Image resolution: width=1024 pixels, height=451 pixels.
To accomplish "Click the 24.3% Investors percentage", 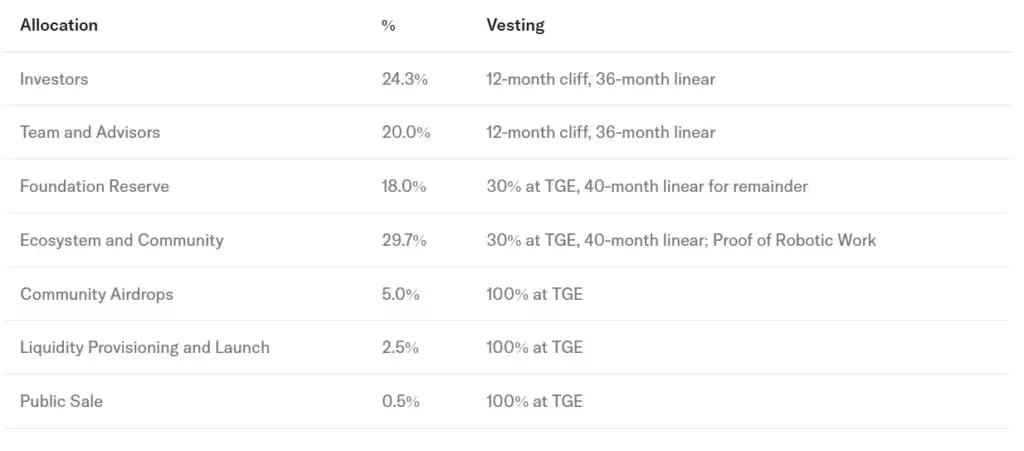I will [x=404, y=78].
